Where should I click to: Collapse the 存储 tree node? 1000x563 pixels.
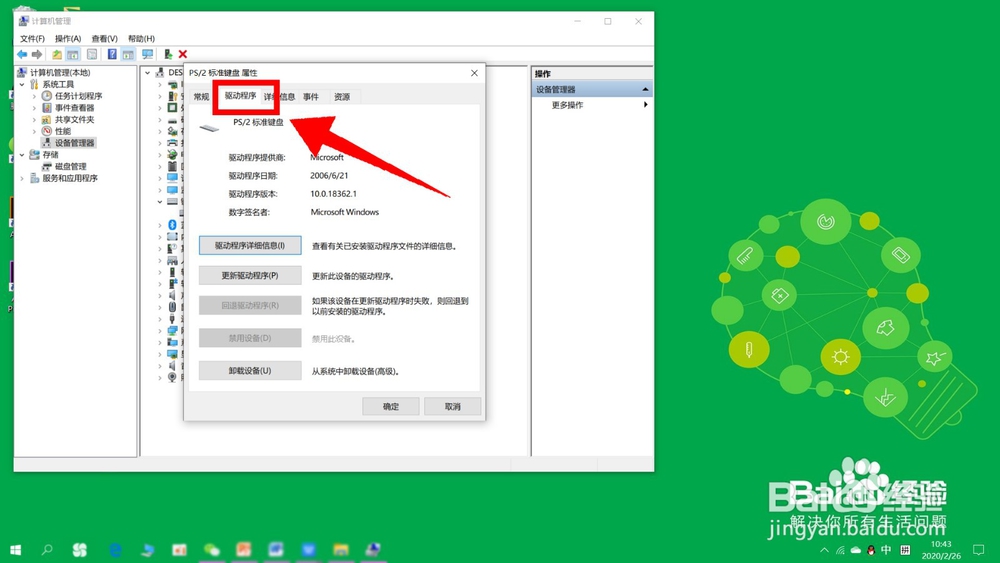[x=22, y=155]
